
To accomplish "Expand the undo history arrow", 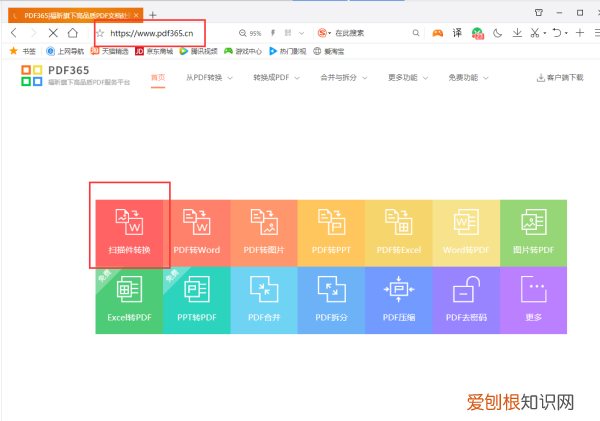I will click(x=566, y=33).
